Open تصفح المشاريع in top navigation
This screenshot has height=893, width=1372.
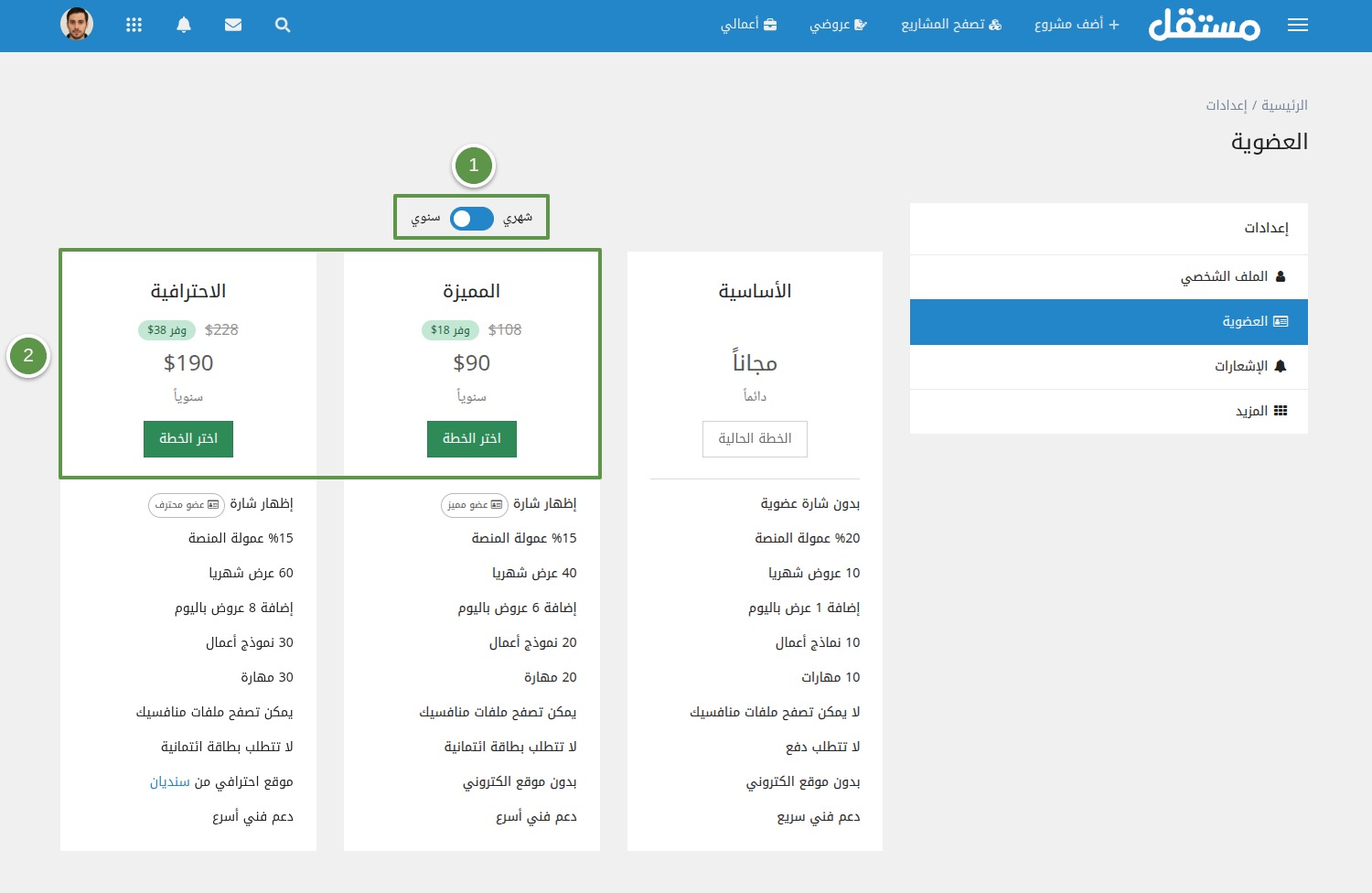click(951, 25)
